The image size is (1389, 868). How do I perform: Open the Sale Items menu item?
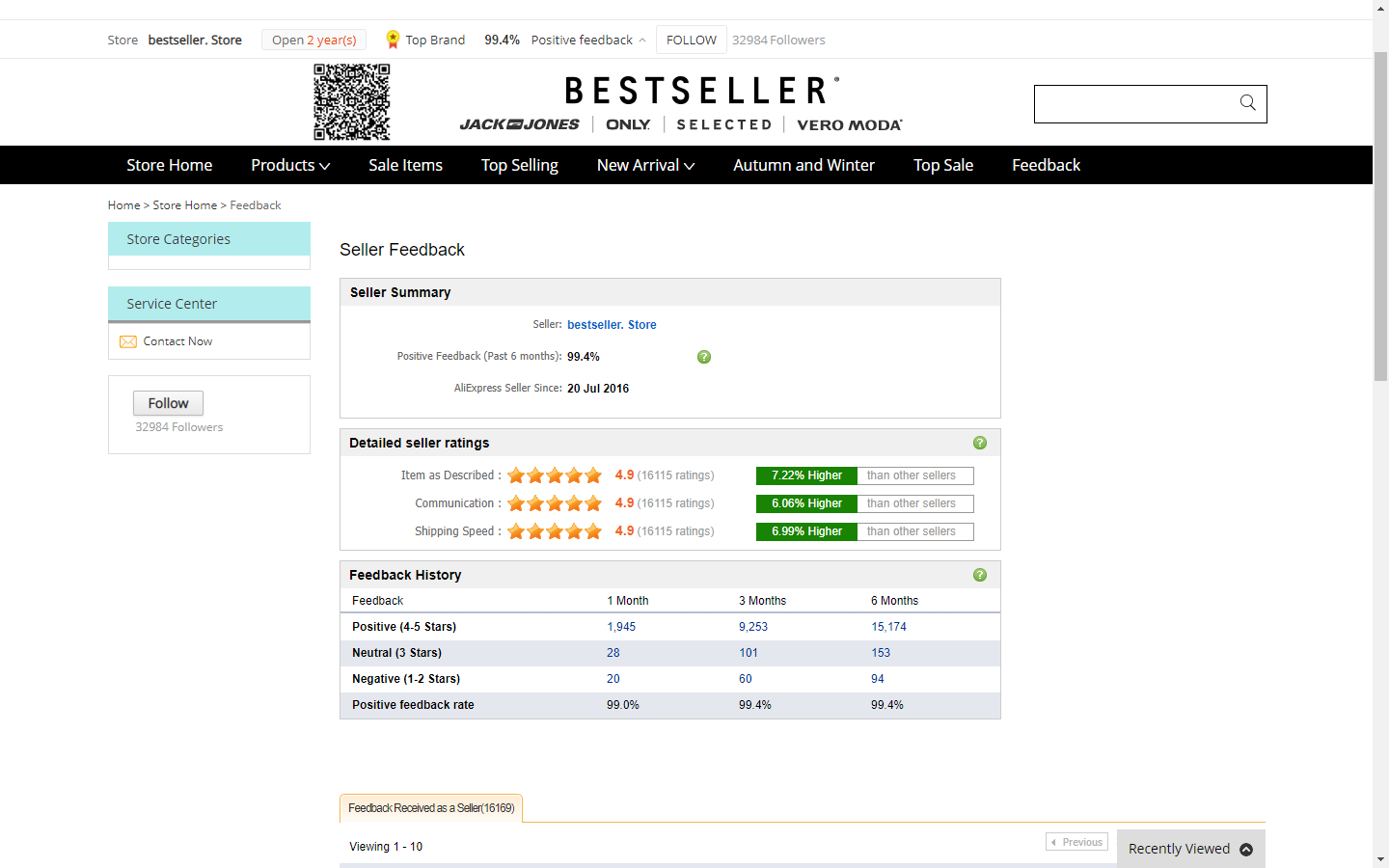coord(405,165)
